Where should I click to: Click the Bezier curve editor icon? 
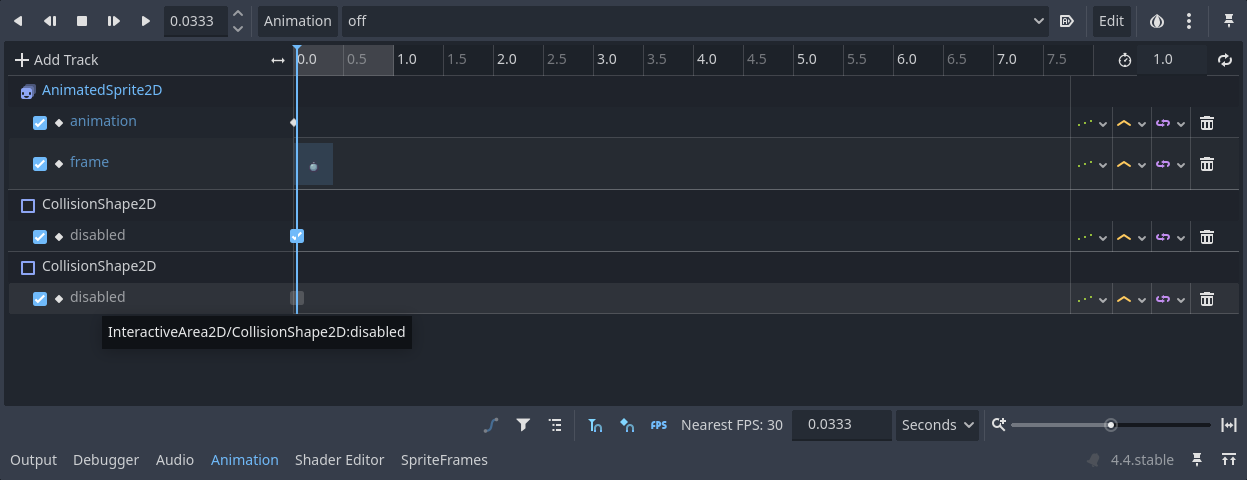[490, 425]
